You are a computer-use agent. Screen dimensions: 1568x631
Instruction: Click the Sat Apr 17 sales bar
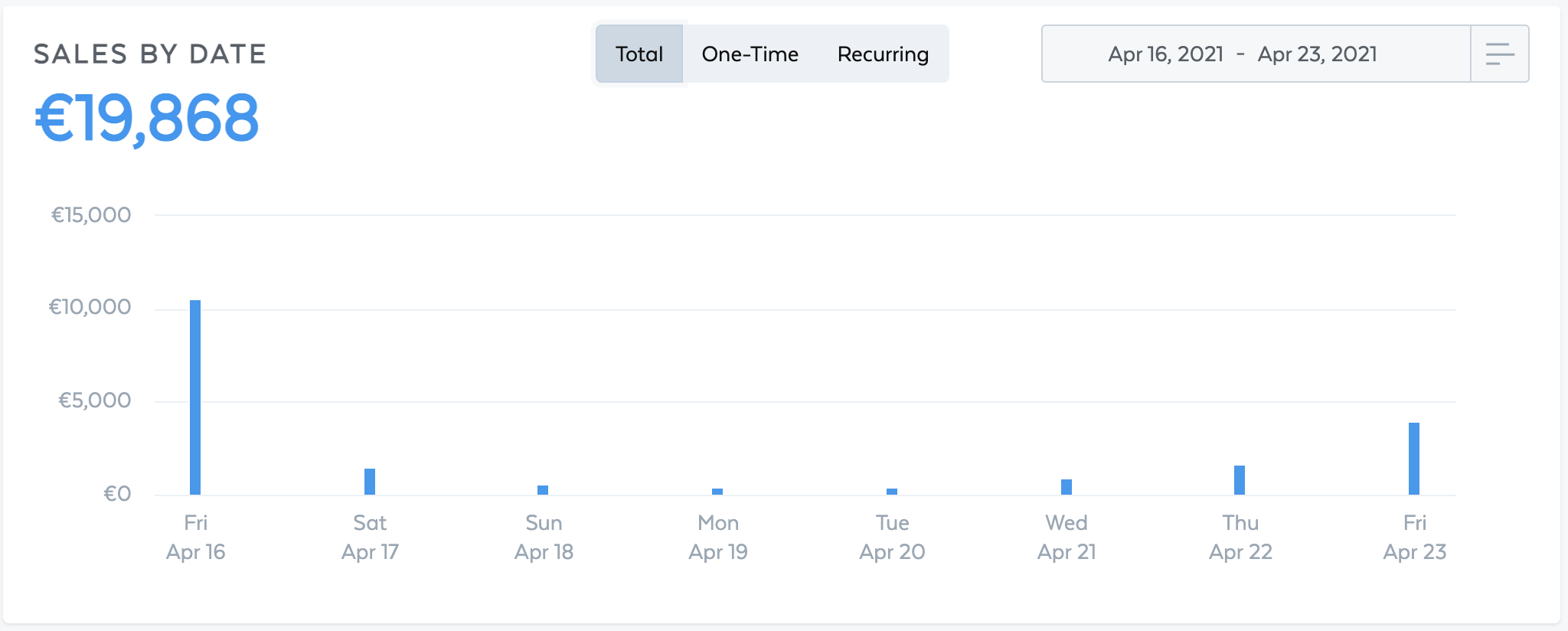pos(370,482)
